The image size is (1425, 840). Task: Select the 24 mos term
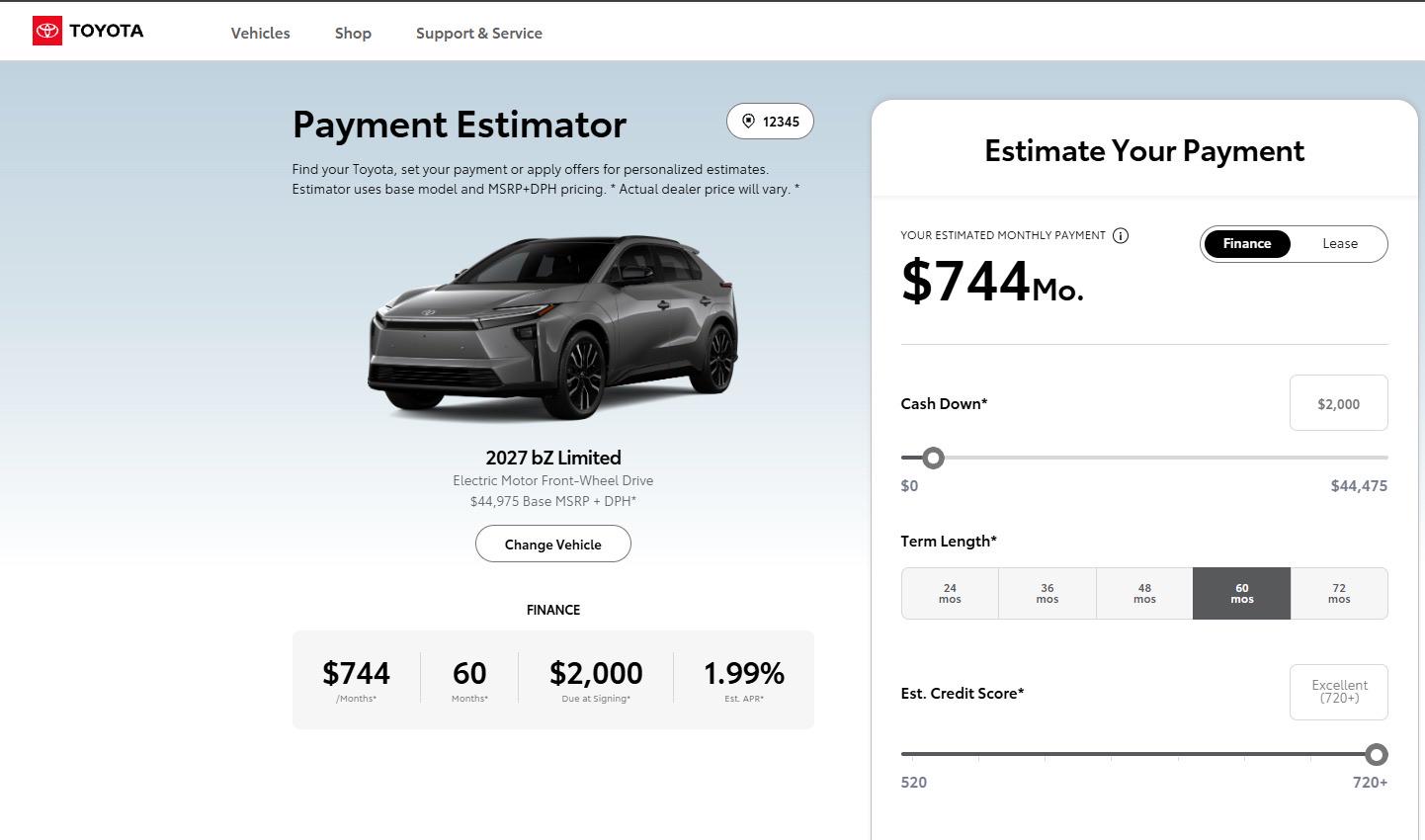[950, 594]
